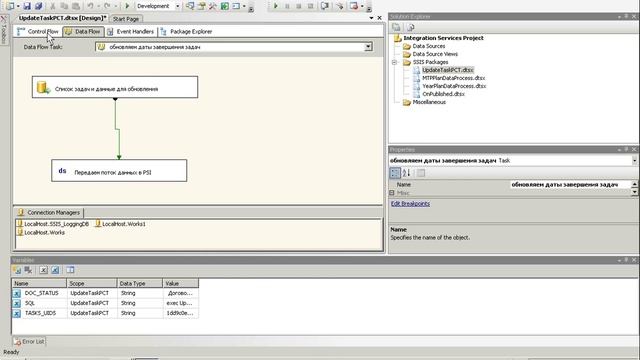Click the TASKS_UIDS variable icon
This screenshot has width=640, height=360.
(16, 313)
